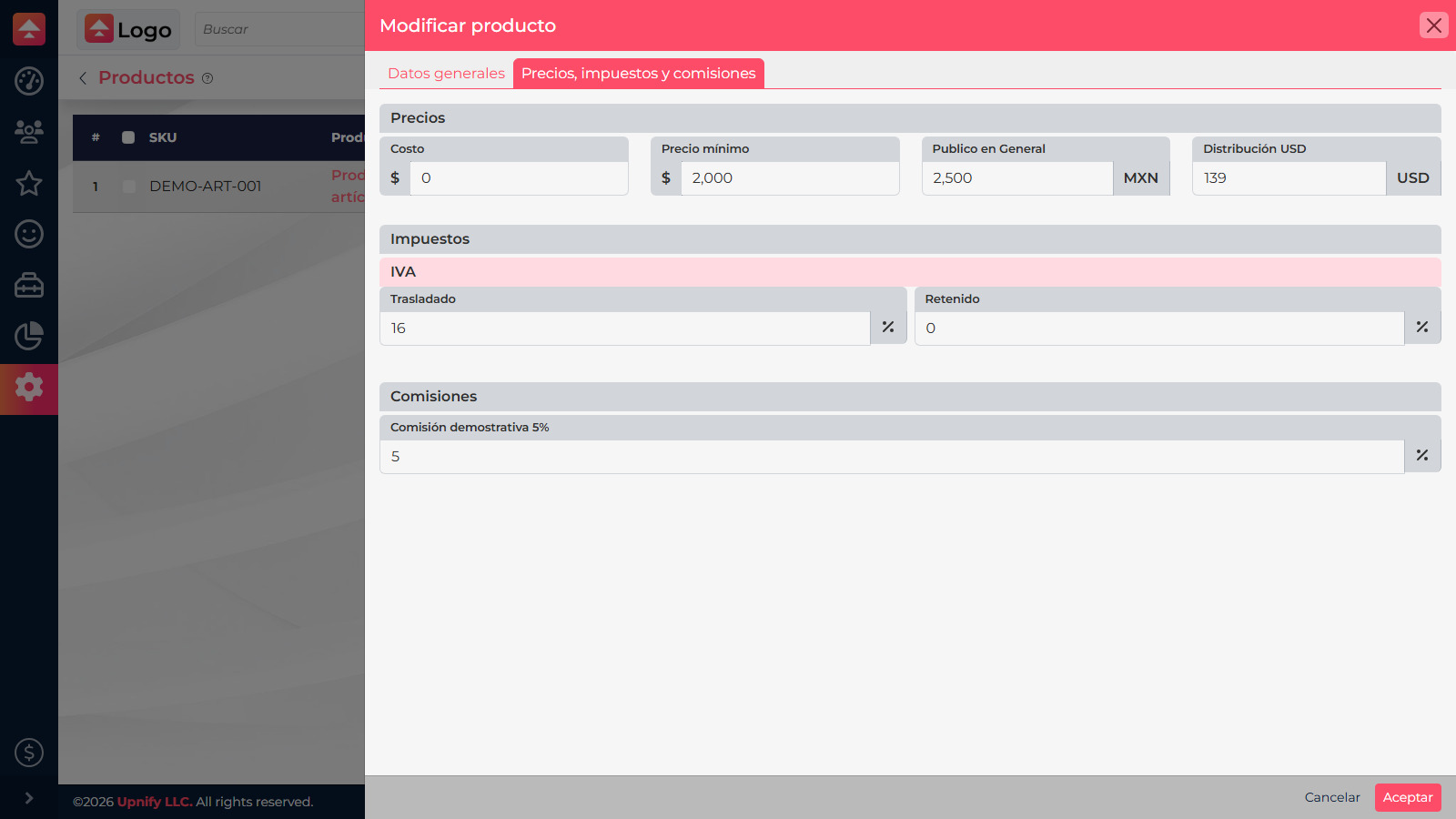Click the Costo input field

pyautogui.click(x=519, y=178)
